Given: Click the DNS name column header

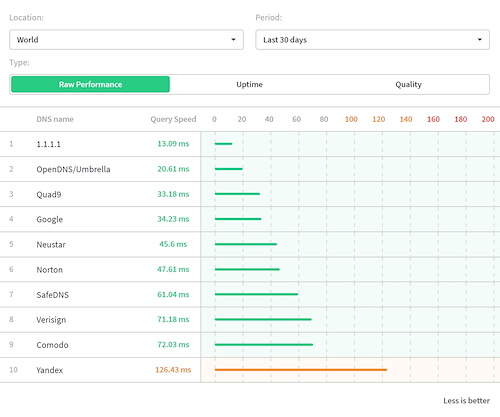Looking at the screenshot, I should (55, 119).
